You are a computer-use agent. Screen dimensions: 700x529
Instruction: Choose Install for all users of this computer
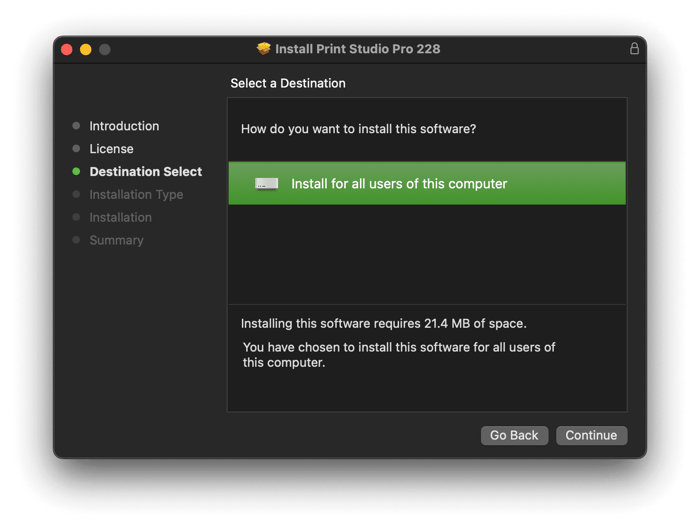427,183
